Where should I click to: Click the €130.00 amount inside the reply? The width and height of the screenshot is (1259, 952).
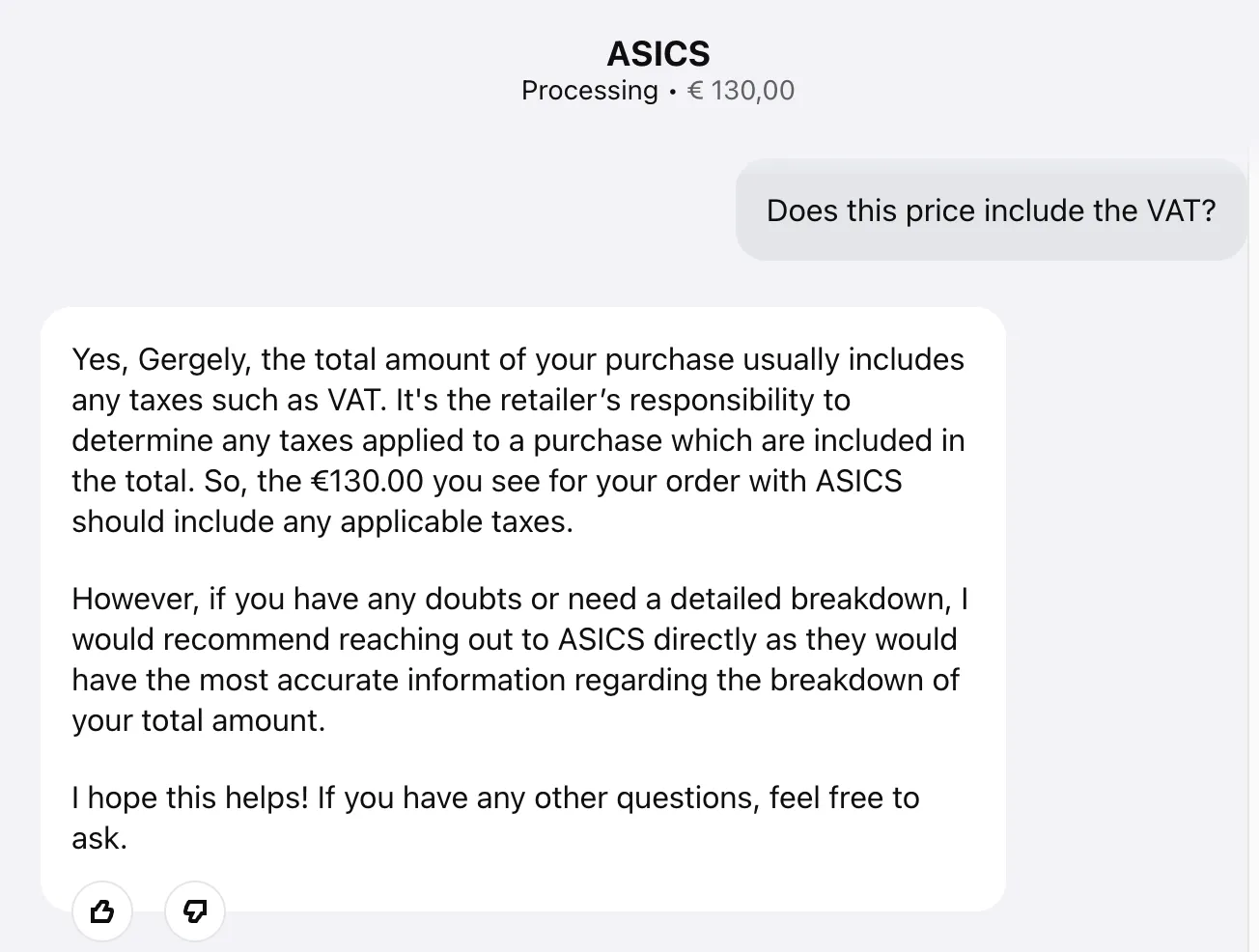click(368, 481)
